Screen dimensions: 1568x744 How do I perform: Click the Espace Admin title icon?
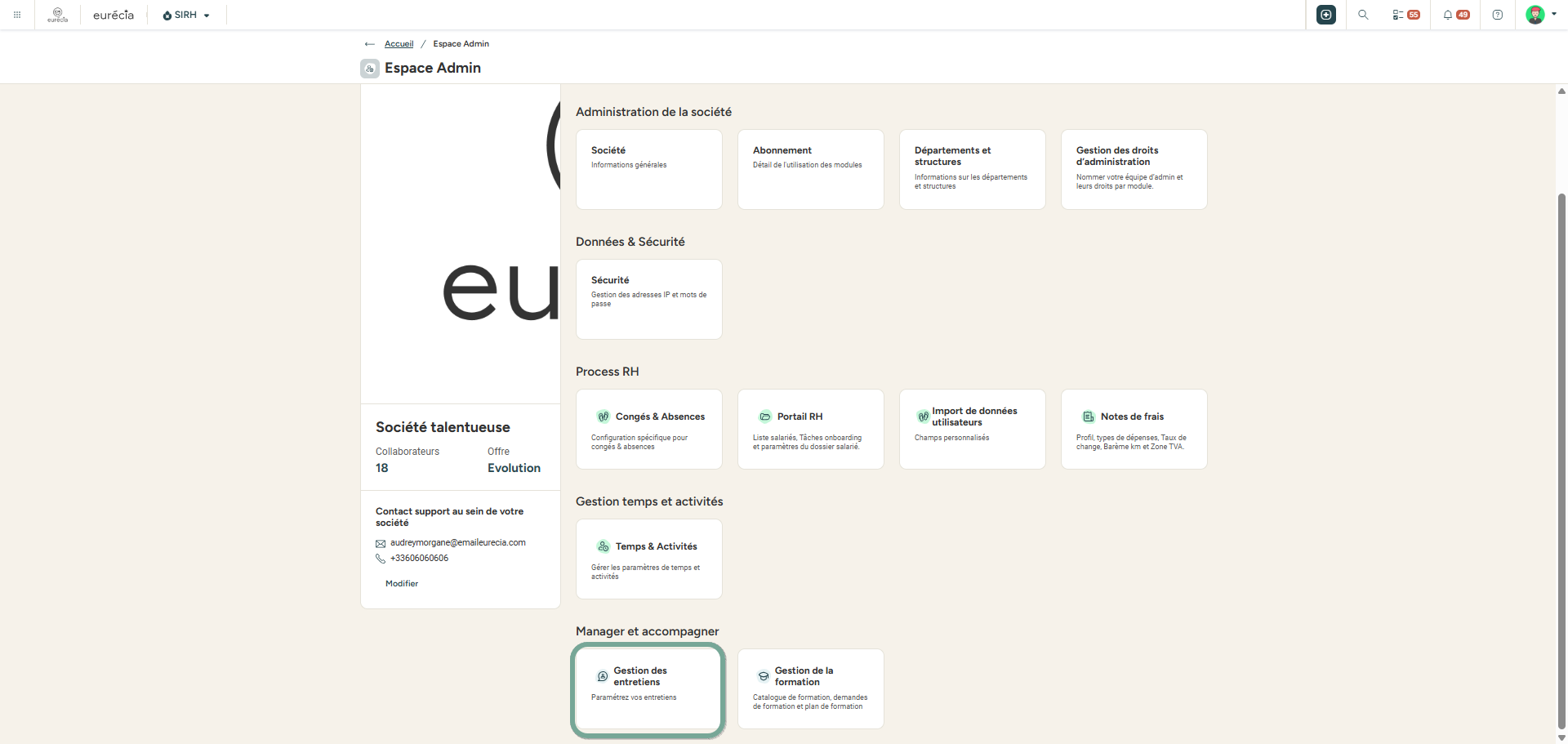click(x=370, y=69)
